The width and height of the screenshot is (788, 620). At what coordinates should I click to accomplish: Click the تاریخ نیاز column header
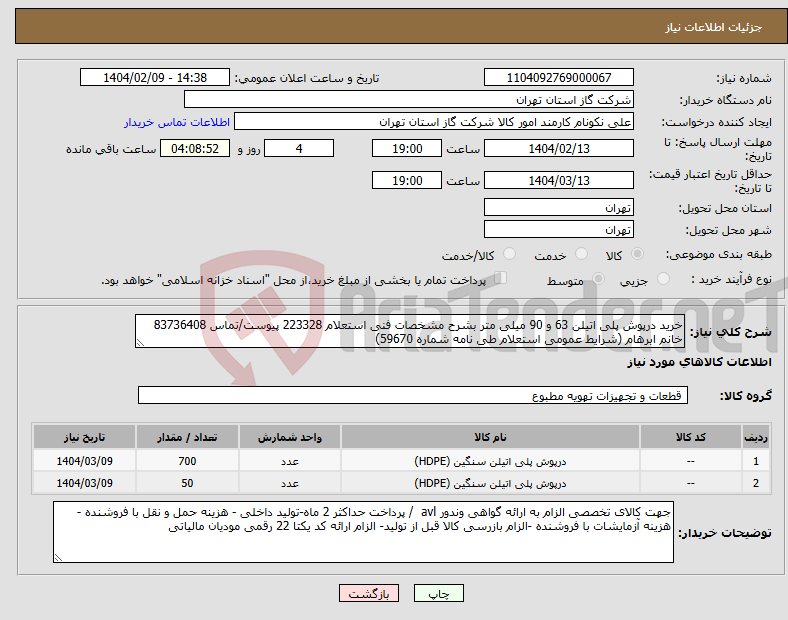[84, 437]
